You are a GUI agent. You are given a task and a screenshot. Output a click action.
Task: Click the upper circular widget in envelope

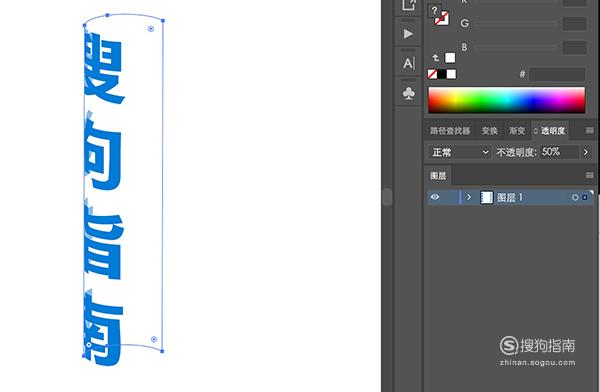[151, 29]
